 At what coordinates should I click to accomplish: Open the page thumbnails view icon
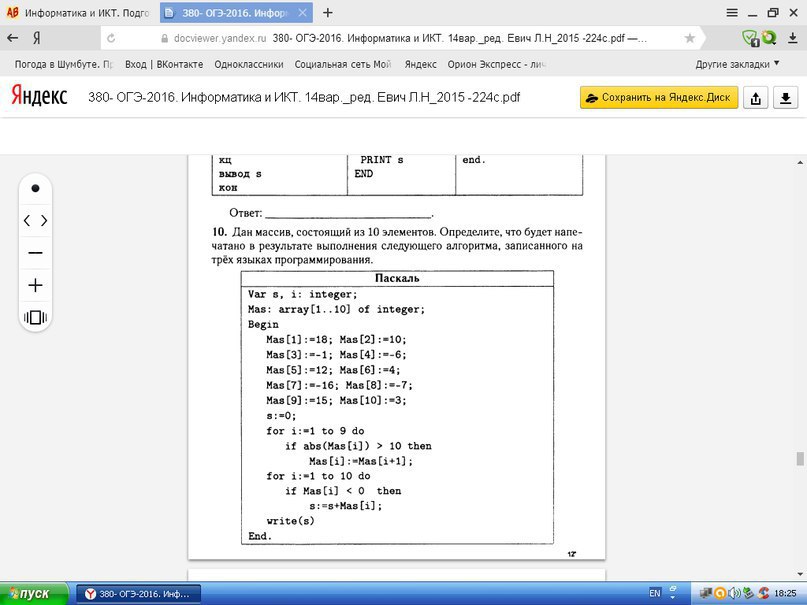pyautogui.click(x=35, y=317)
